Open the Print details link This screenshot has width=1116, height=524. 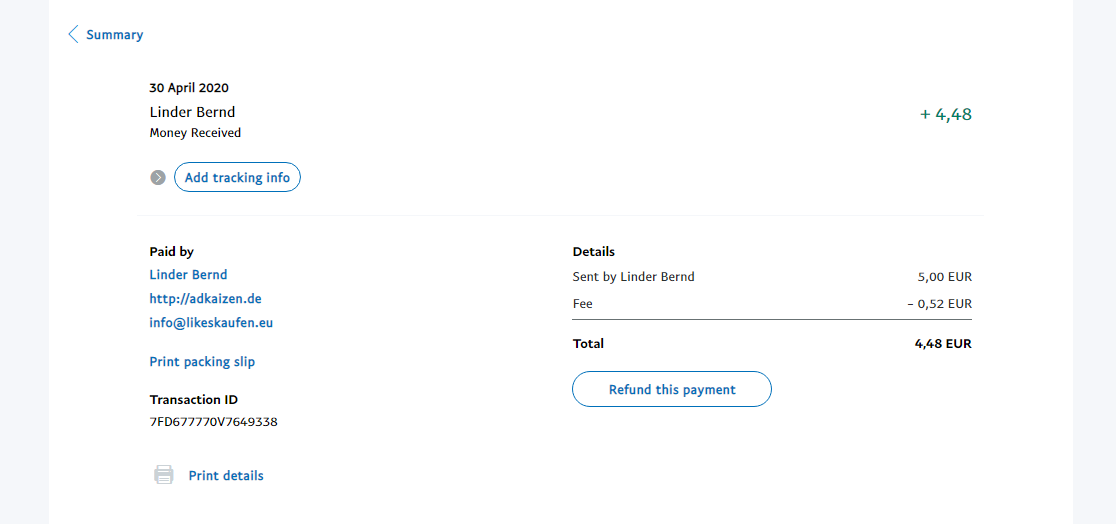(226, 476)
